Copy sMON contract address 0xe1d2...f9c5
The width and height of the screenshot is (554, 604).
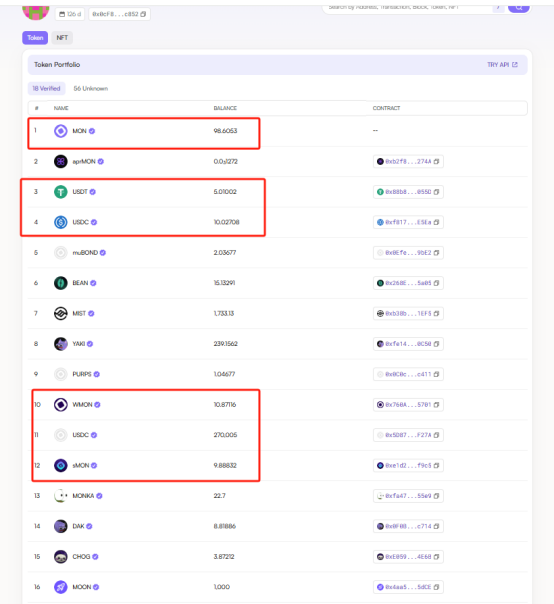click(436, 465)
